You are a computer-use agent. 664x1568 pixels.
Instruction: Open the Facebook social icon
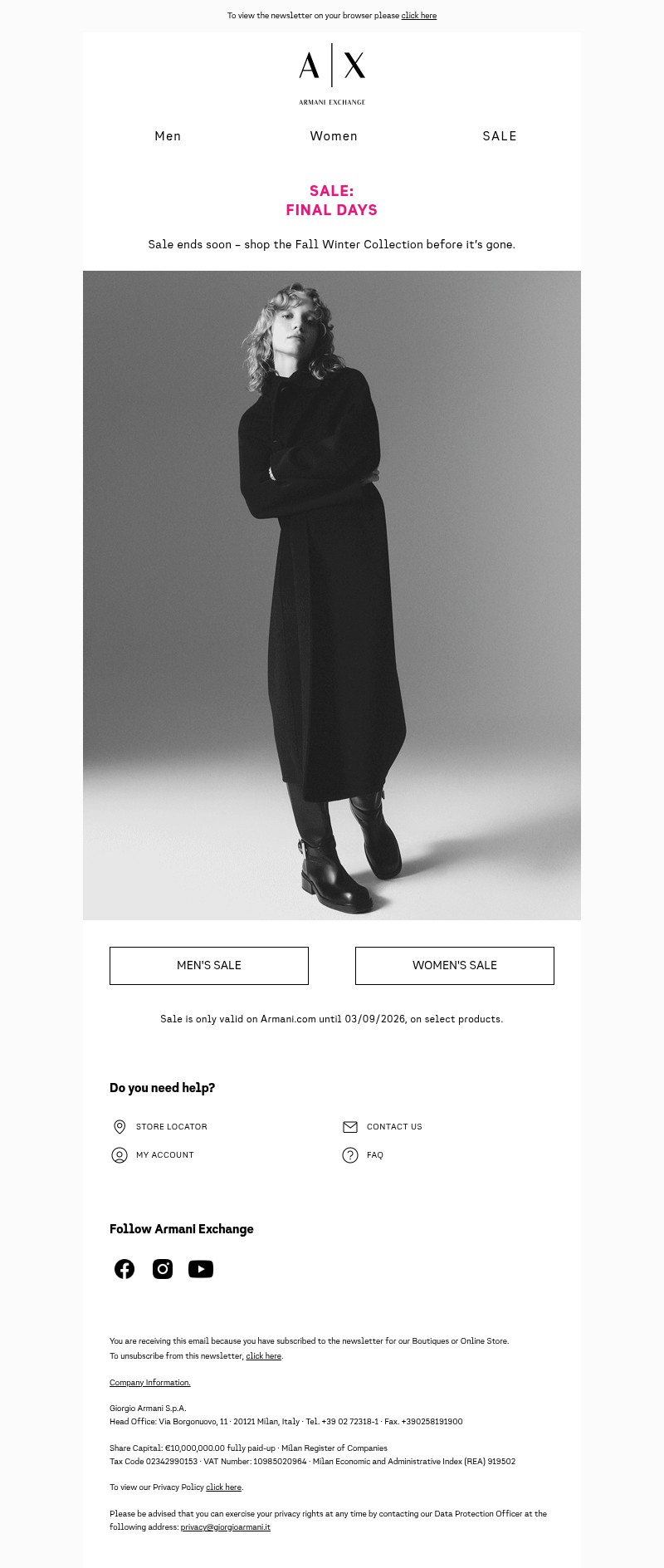[x=124, y=1269]
